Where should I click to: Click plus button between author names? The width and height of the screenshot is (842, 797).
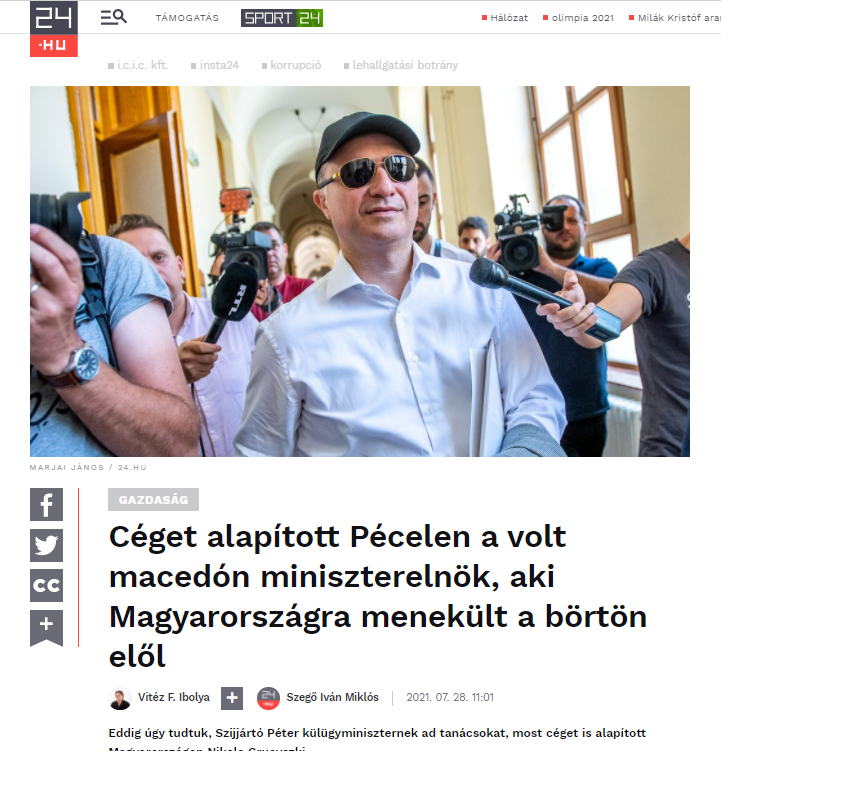click(232, 698)
